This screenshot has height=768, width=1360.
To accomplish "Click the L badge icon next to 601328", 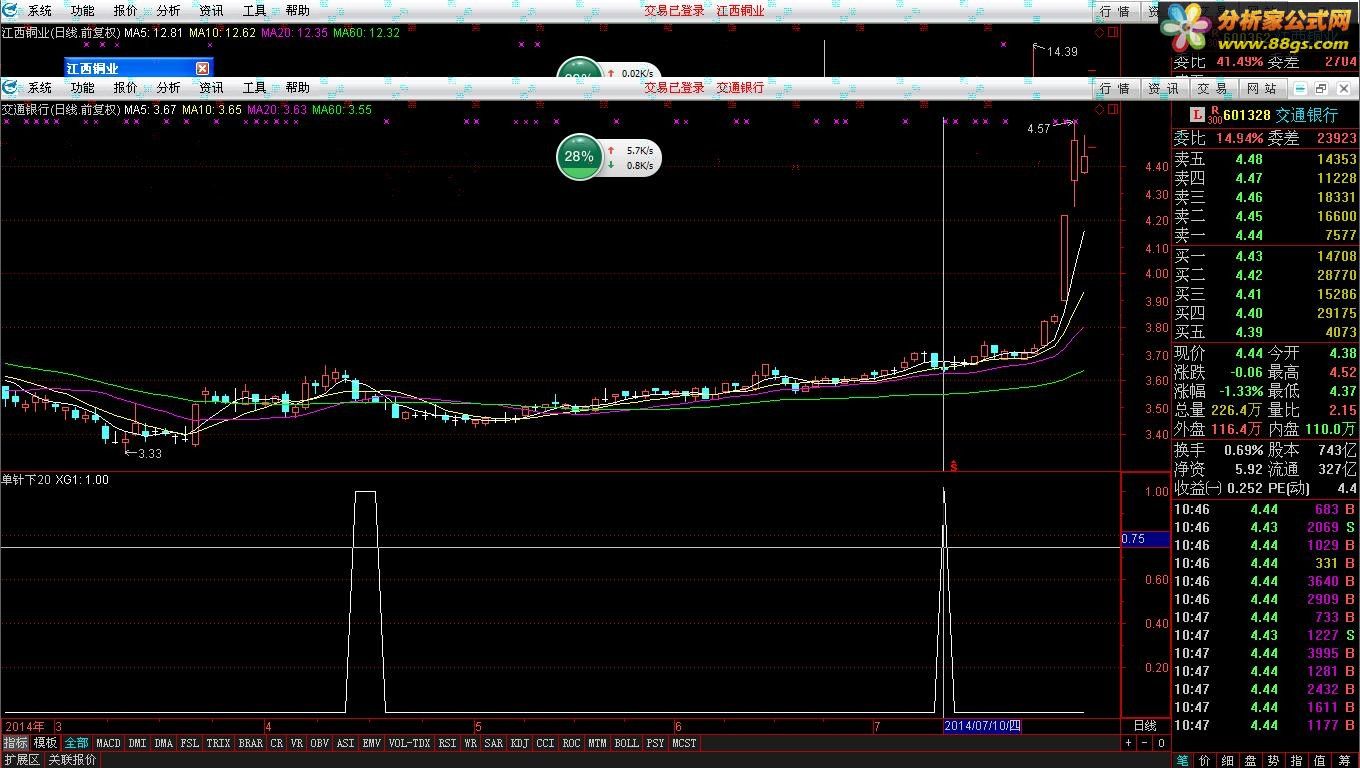I will pyautogui.click(x=1197, y=115).
